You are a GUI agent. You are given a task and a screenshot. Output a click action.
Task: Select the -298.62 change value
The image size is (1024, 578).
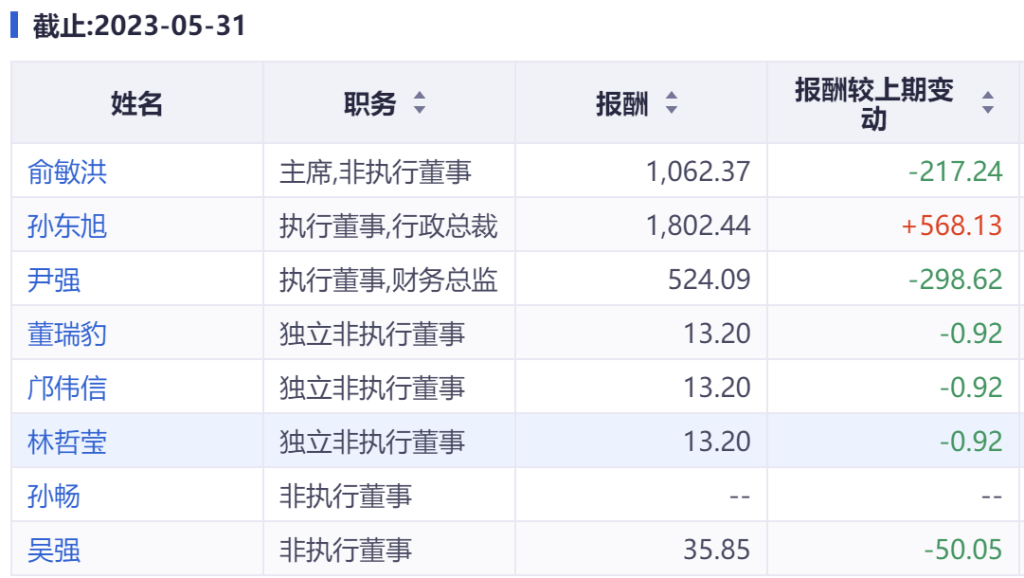[x=954, y=280]
